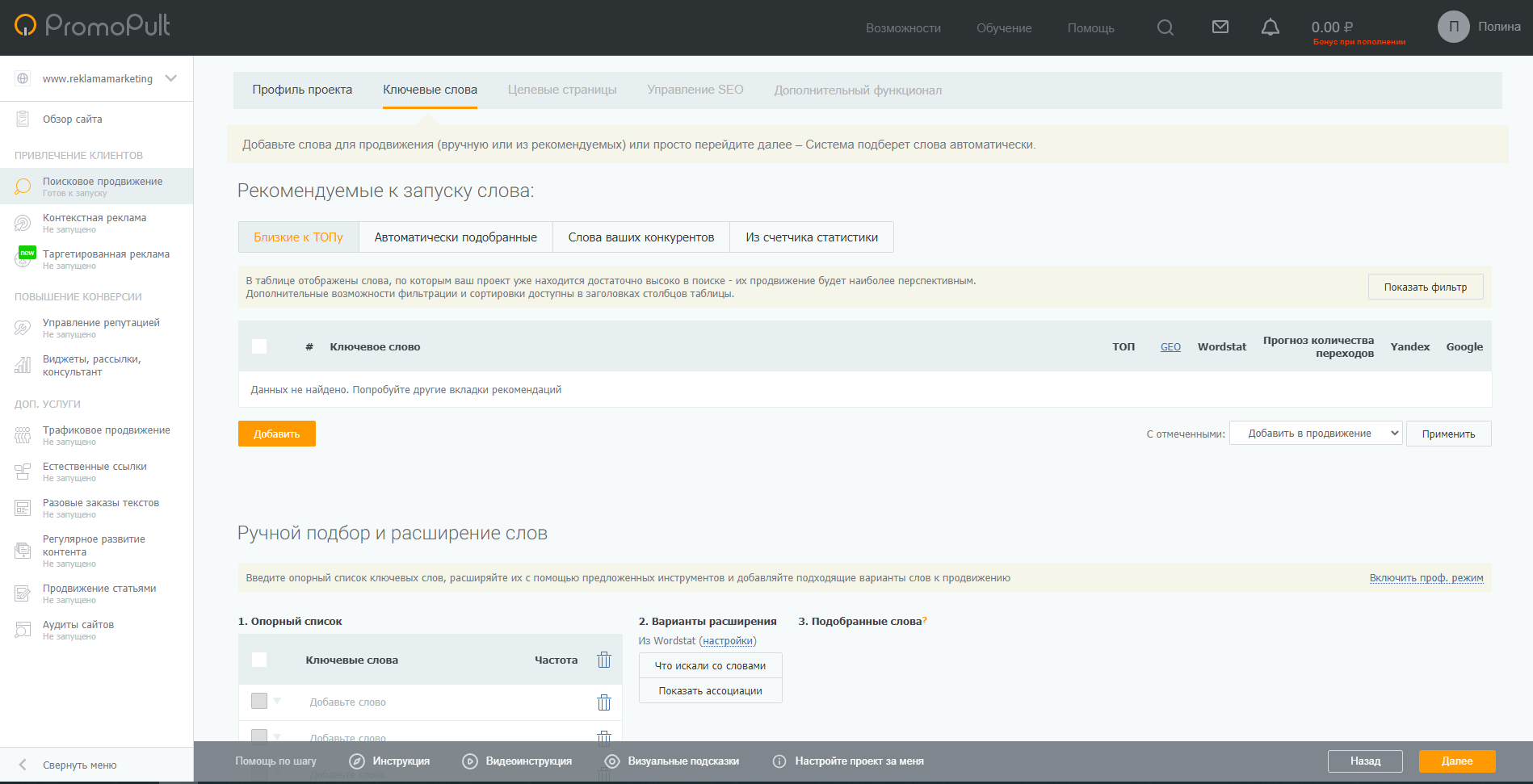Click the orange Далее button
This screenshot has height=784, width=1533.
click(1457, 761)
